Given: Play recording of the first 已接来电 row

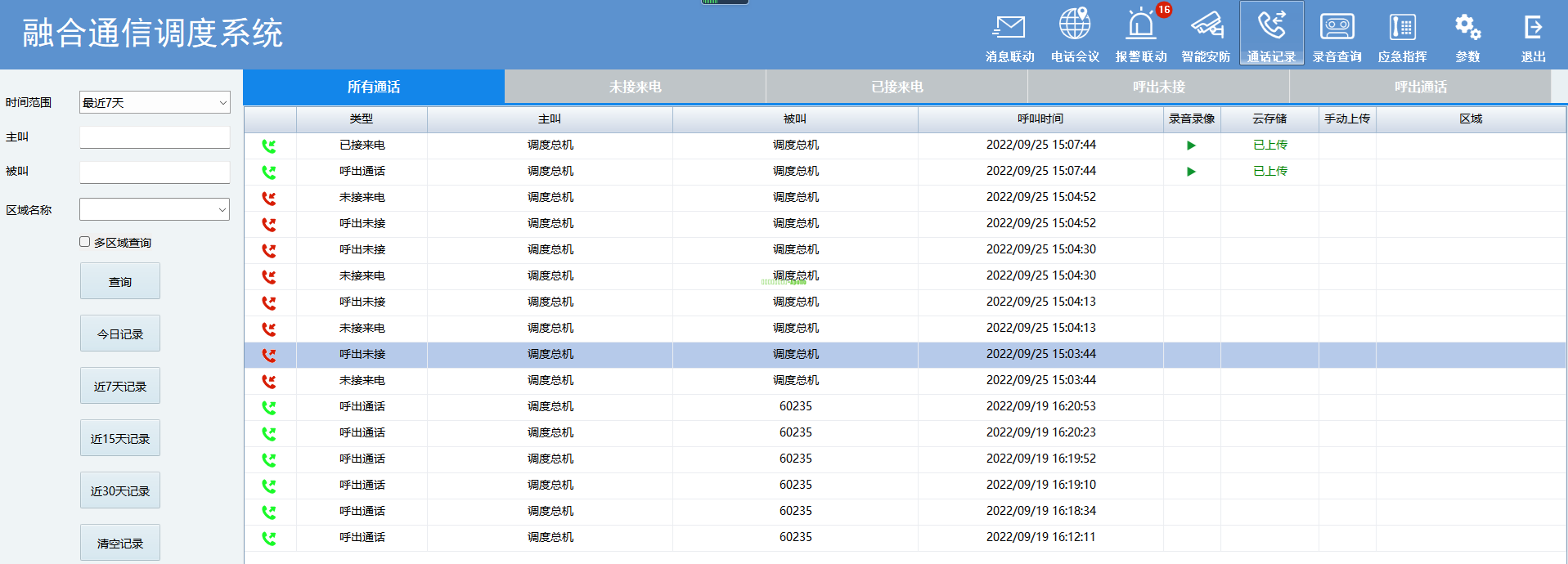Looking at the screenshot, I should 1191,145.
